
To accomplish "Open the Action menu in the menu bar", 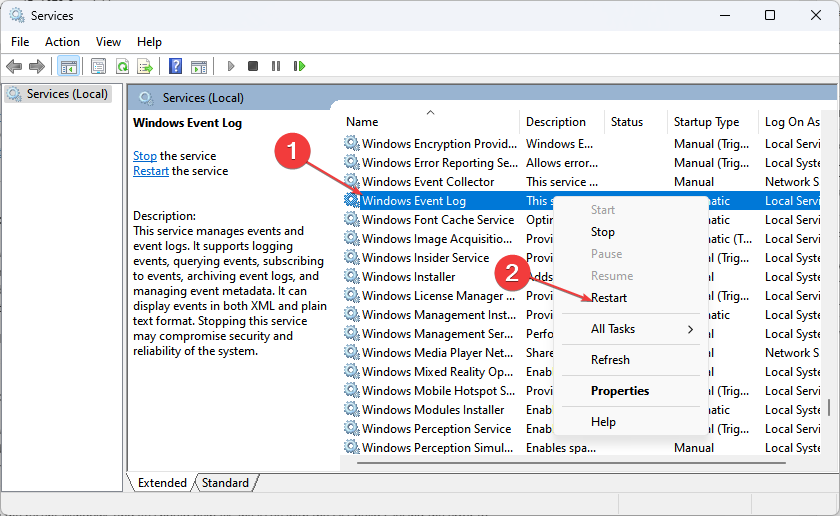I will pyautogui.click(x=62, y=41).
